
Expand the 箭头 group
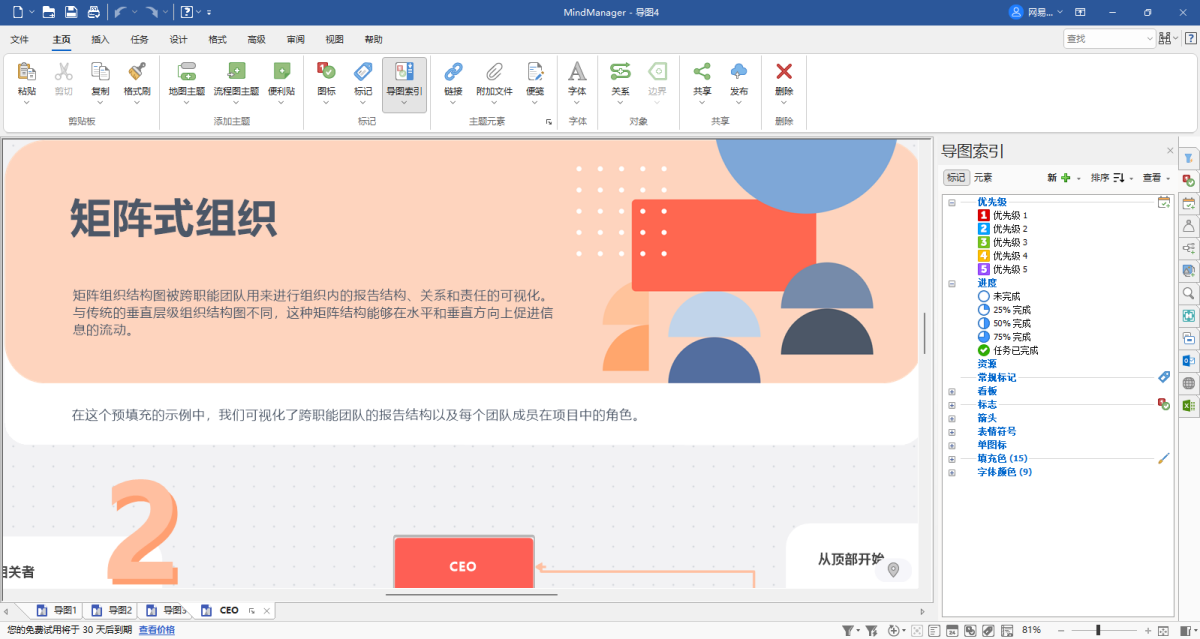[952, 418]
